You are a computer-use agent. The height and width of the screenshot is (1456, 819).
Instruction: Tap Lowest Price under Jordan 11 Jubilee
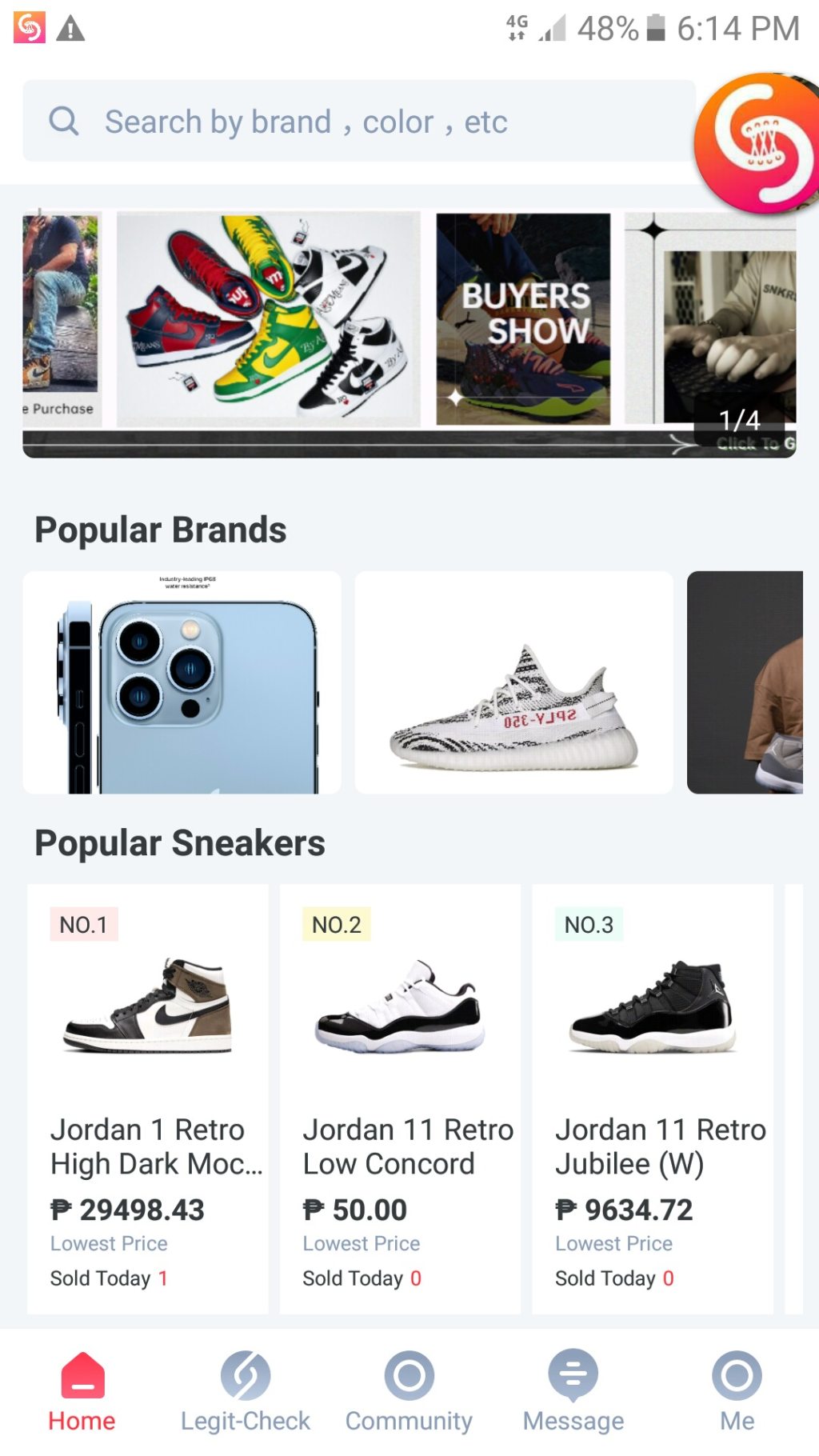[x=614, y=1243]
